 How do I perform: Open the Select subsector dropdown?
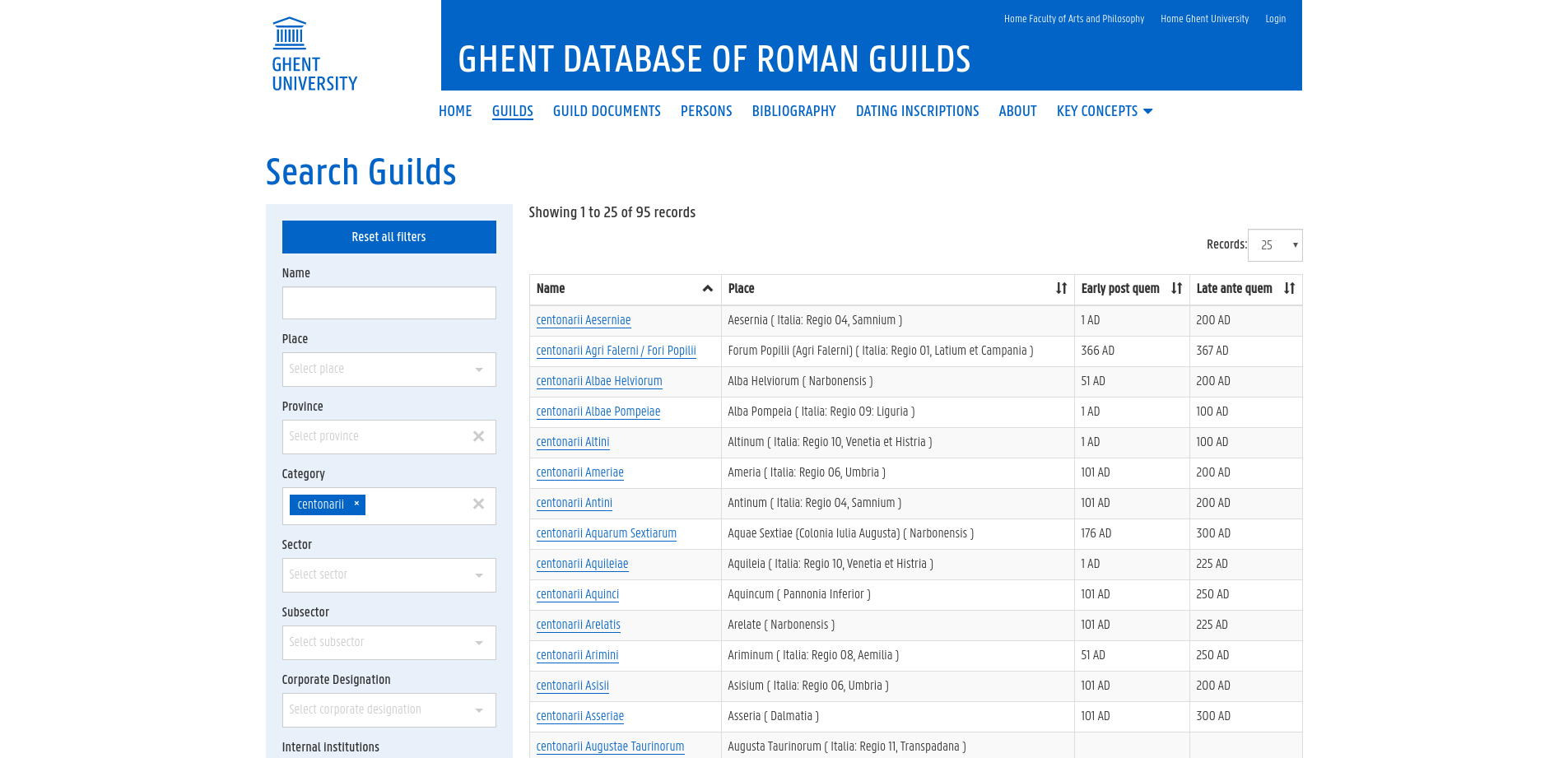(x=389, y=643)
